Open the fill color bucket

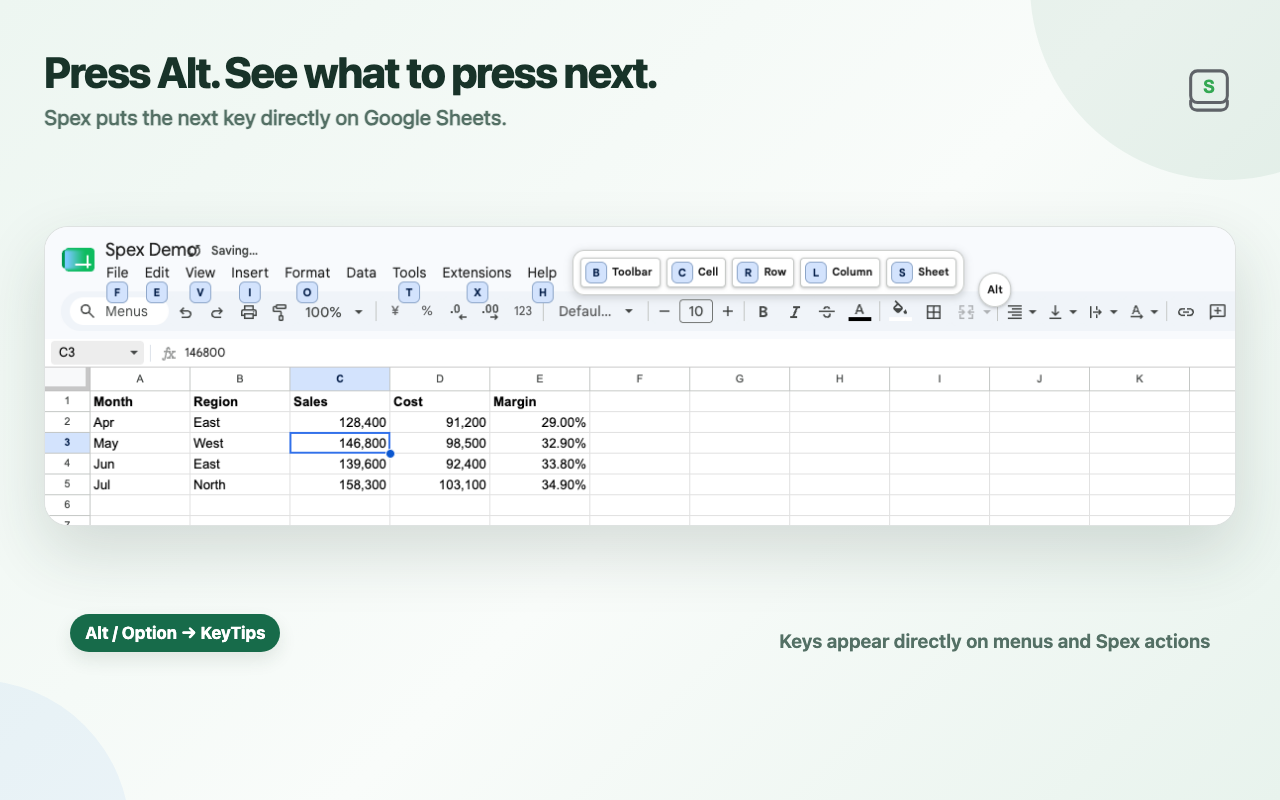pos(900,310)
